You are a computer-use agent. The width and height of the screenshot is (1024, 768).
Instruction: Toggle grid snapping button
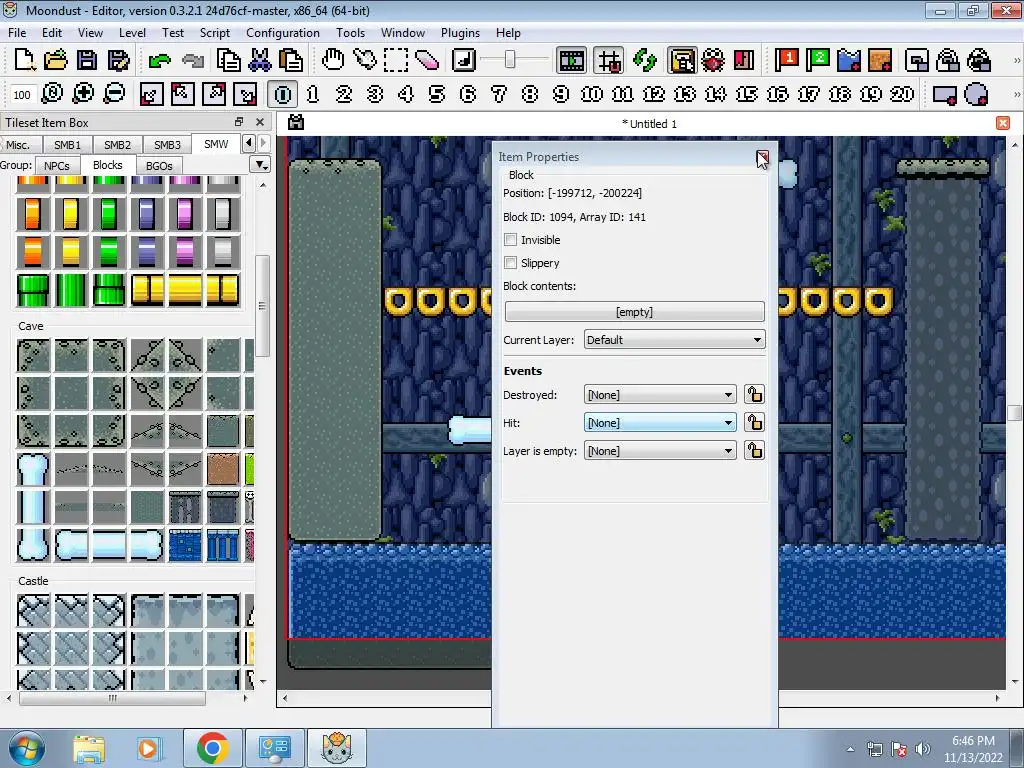[609, 60]
